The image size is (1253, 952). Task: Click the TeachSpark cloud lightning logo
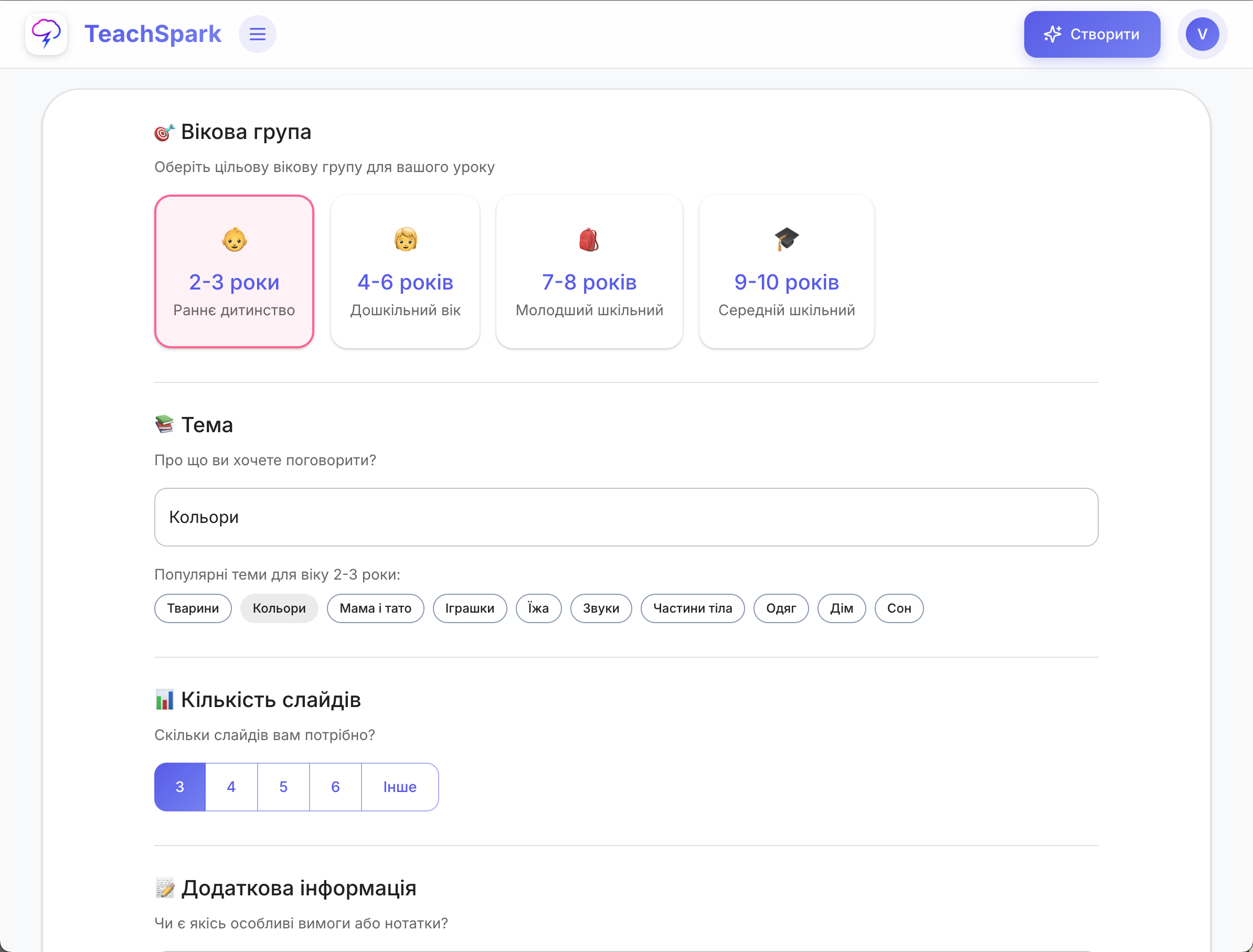[x=46, y=34]
